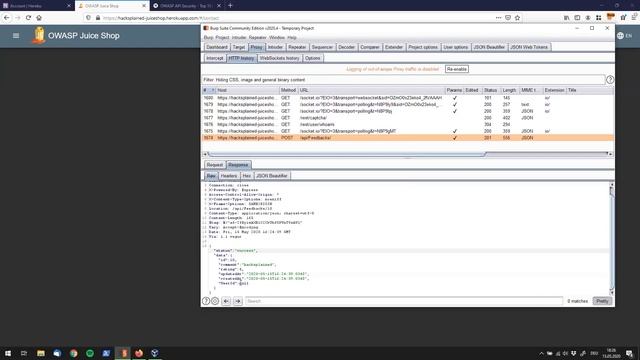Select the /rest/user/whoami request row
Image resolution: width=640 pixels, height=360 pixels.
(407, 124)
